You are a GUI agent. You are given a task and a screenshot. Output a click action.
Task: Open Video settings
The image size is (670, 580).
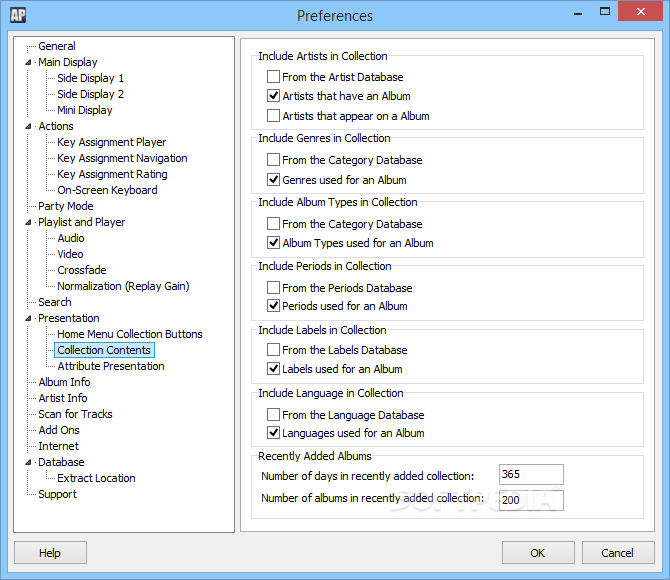(x=71, y=254)
